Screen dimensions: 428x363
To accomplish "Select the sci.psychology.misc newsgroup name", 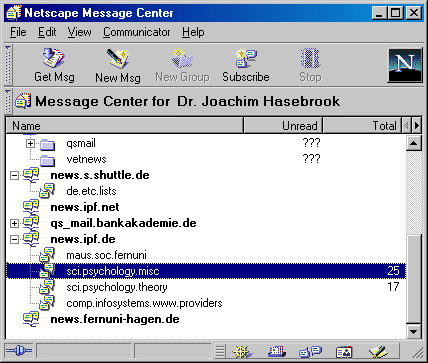I will point(113,271).
